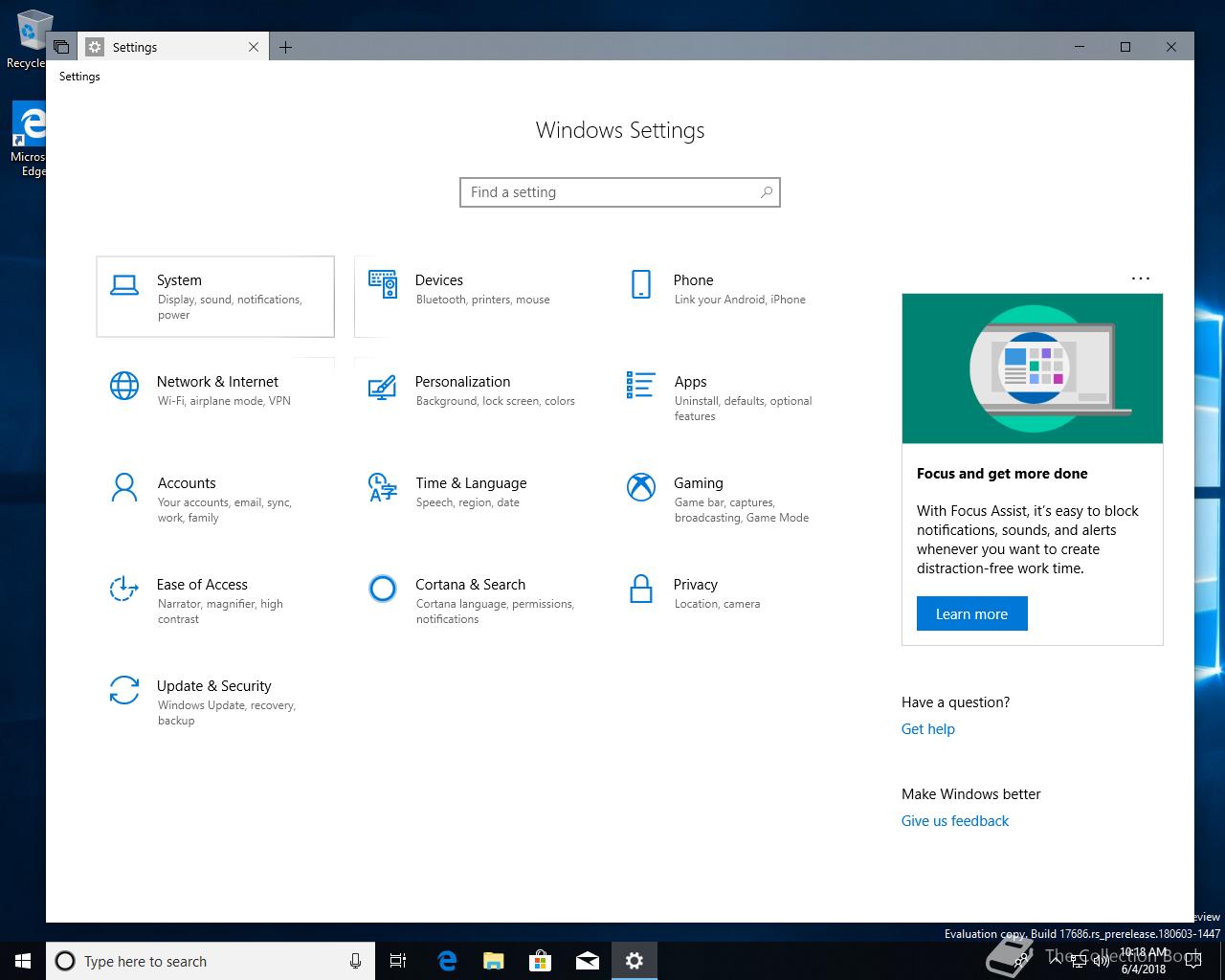Click the Privacy category title
Image resolution: width=1225 pixels, height=980 pixels.
pyautogui.click(x=696, y=585)
